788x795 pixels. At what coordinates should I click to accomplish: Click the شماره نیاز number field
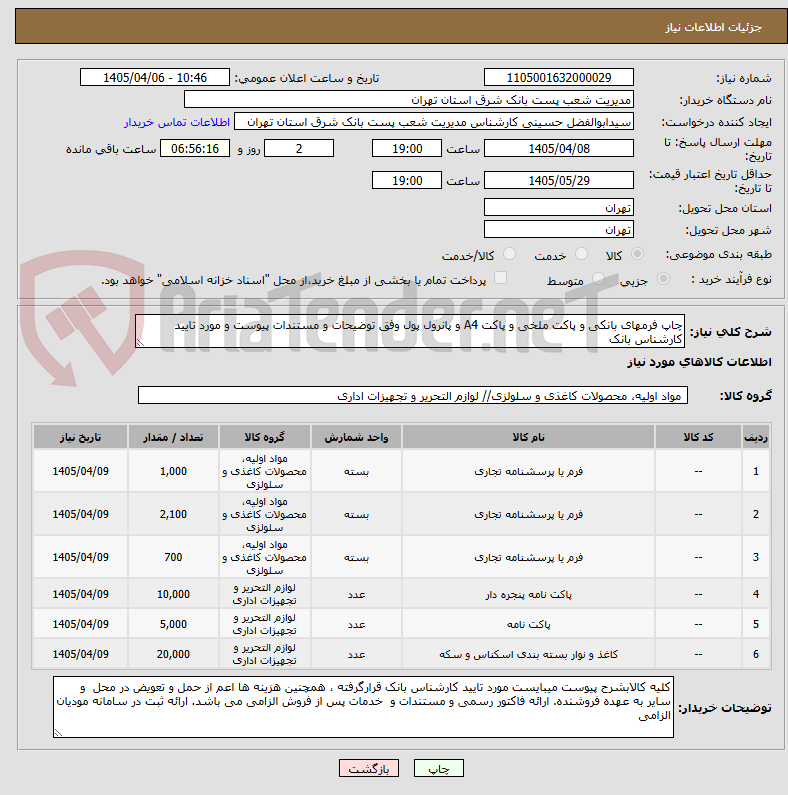559,78
